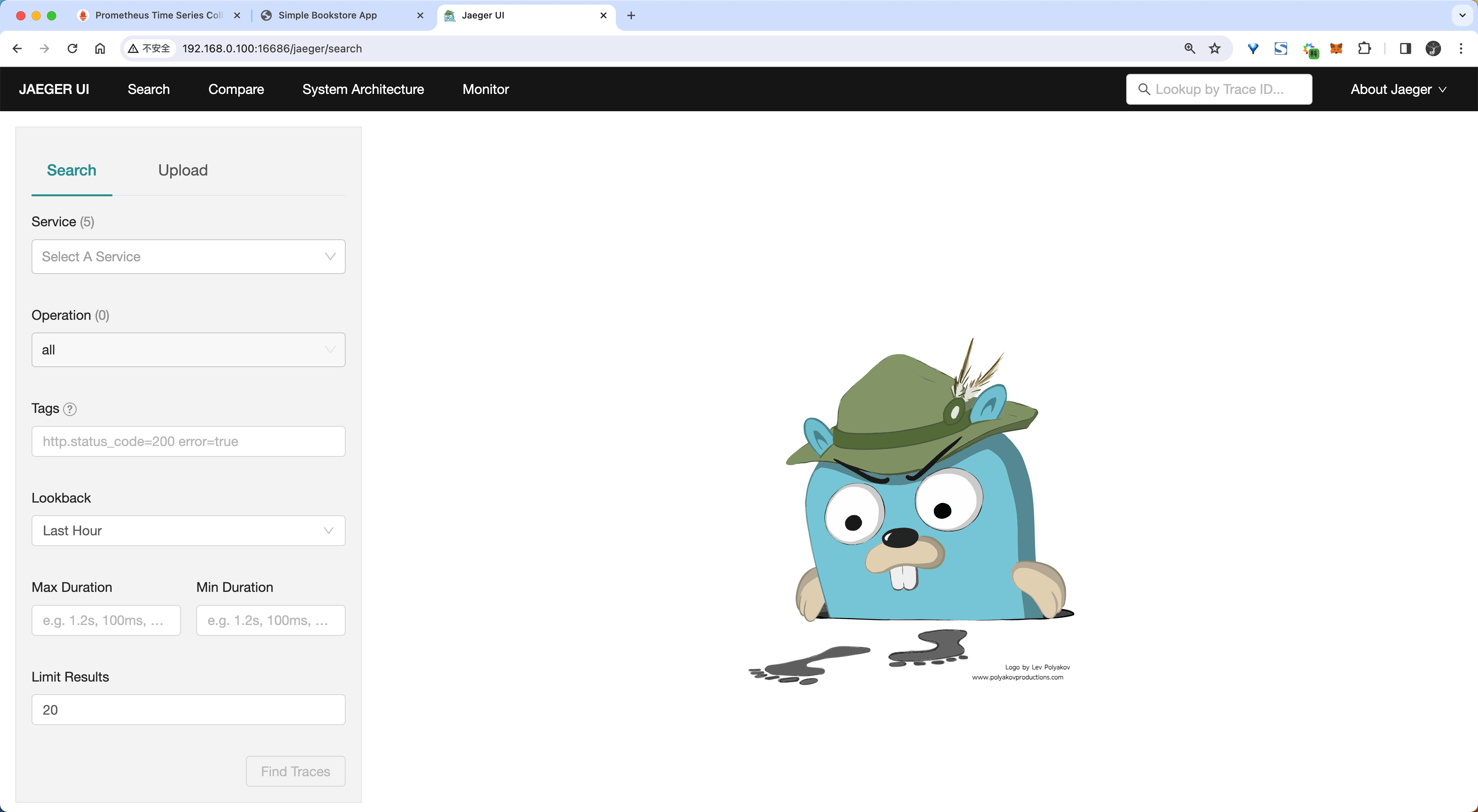The width and height of the screenshot is (1478, 812).
Task: Click the Tags input field
Action: (x=188, y=441)
